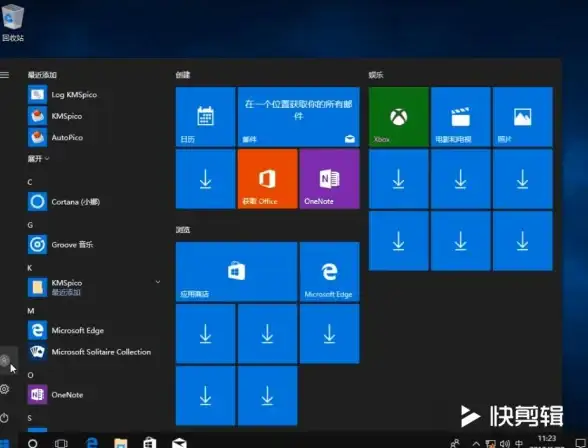Viewport: 588px width, 448px height.
Task: Open the KMSpico app under 最近添加
Action: coord(55,116)
